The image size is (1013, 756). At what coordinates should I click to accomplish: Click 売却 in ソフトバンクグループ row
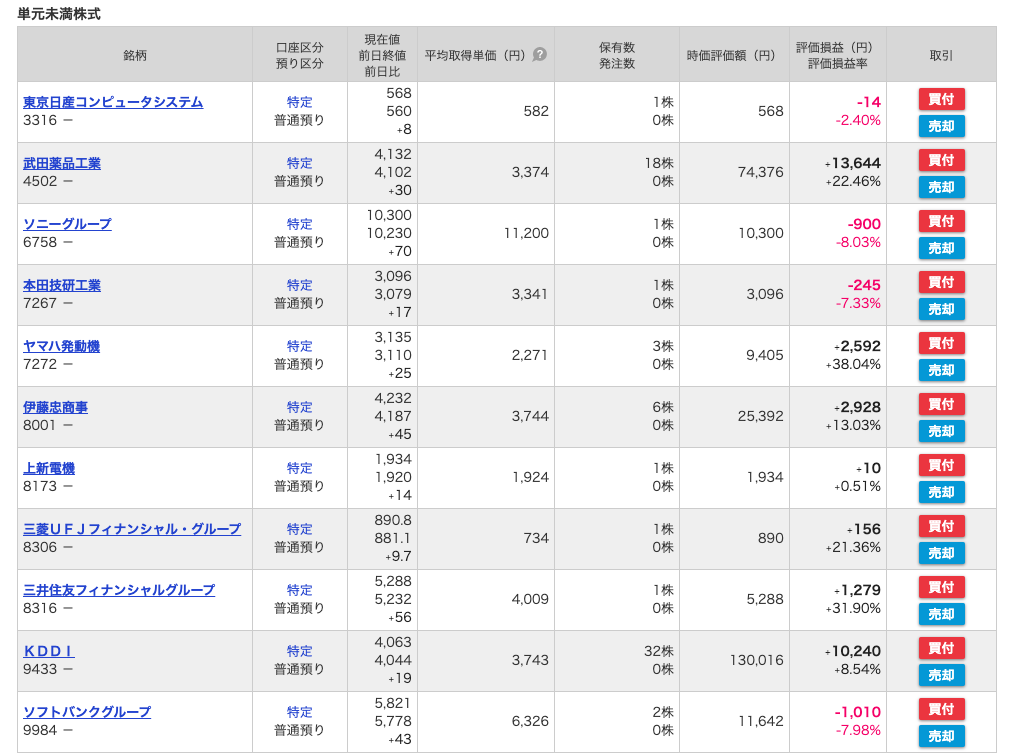pyautogui.click(x=941, y=736)
